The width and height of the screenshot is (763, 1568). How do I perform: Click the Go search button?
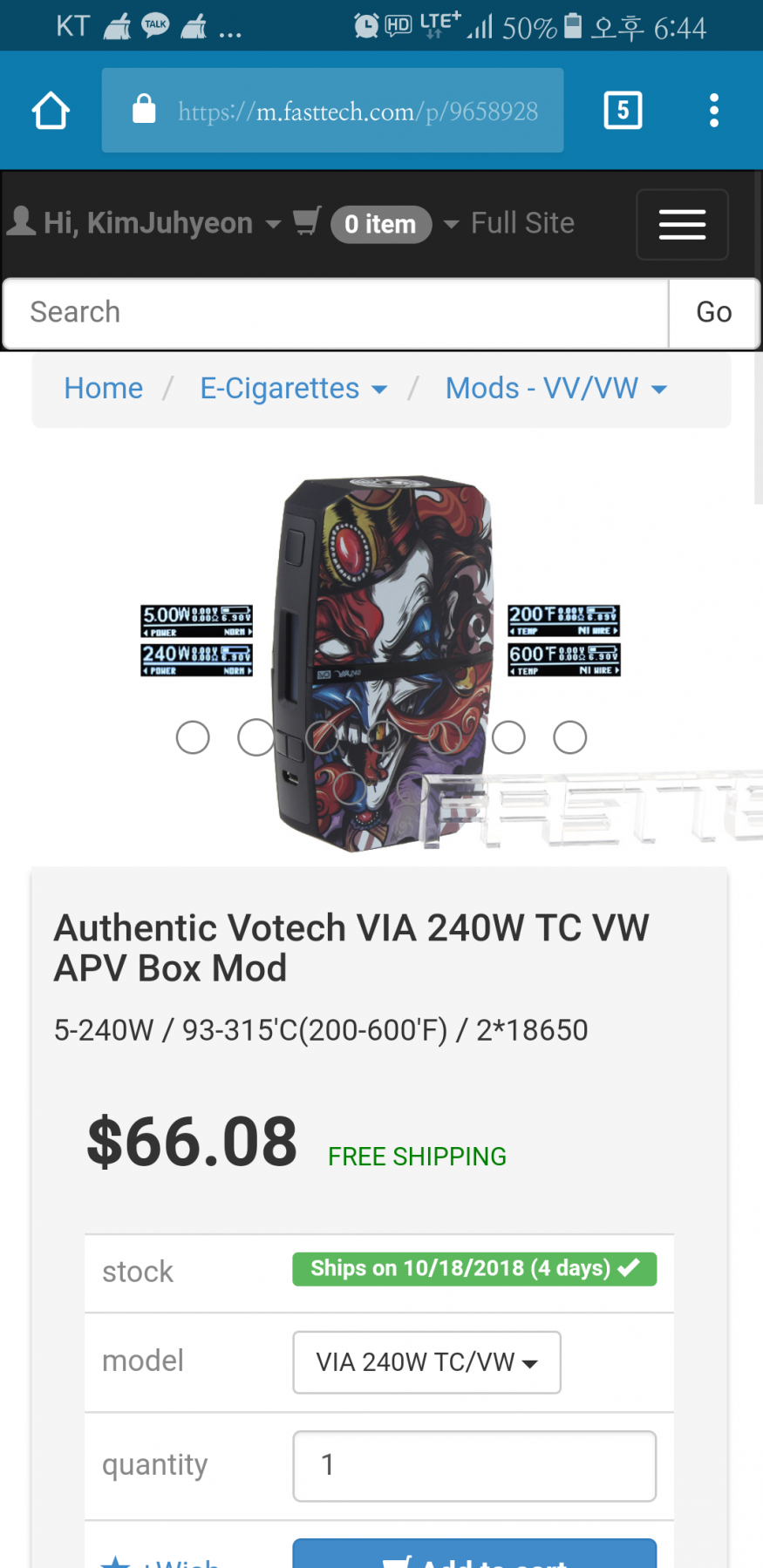tap(714, 313)
